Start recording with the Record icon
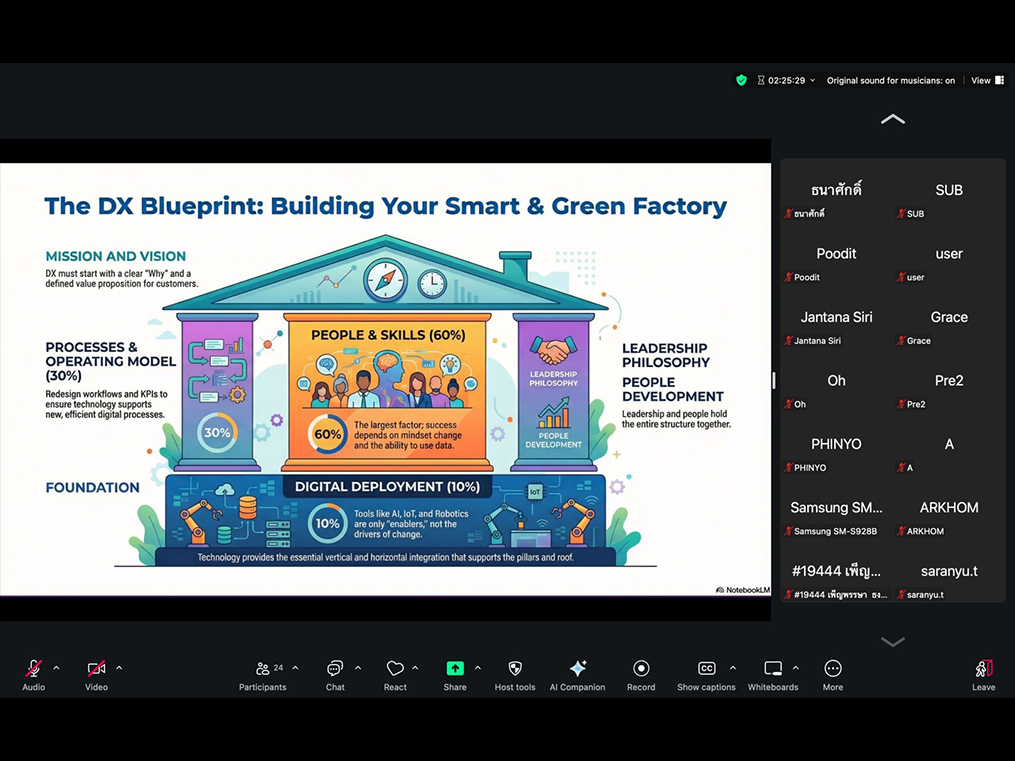This screenshot has width=1015, height=761. [641, 669]
